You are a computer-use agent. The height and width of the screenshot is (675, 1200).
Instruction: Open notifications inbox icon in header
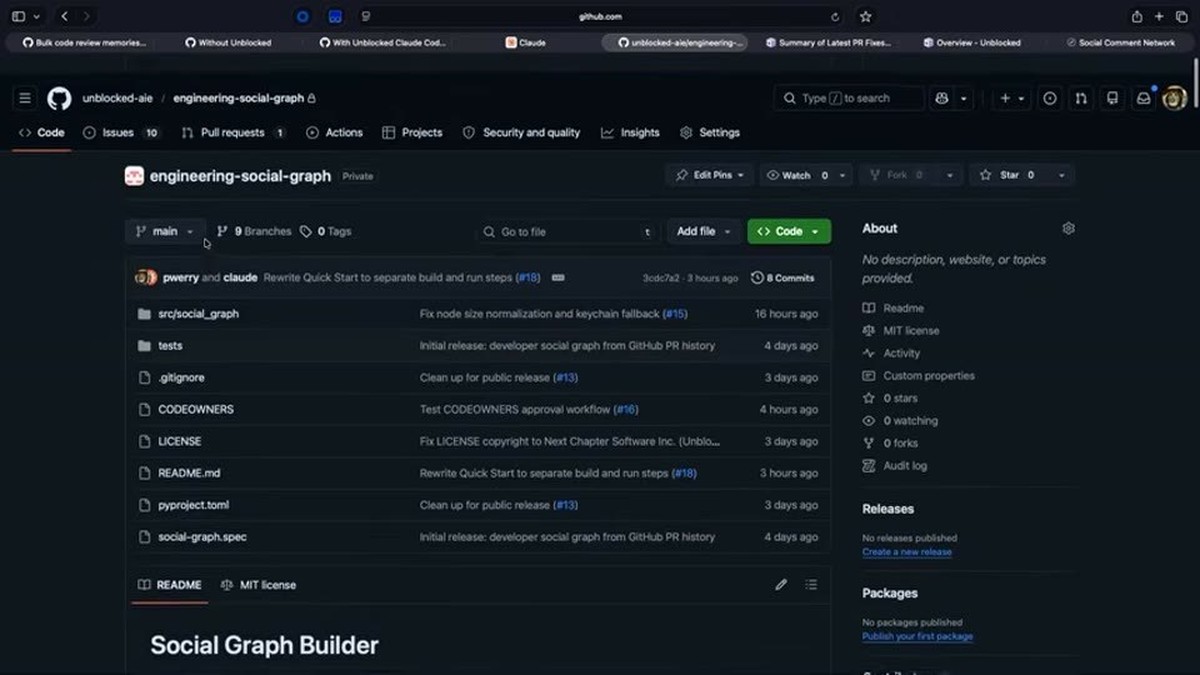(1143, 98)
